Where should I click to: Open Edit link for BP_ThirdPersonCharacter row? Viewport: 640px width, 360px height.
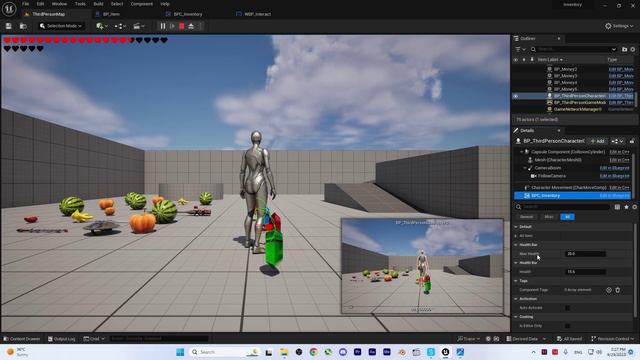click(621, 96)
